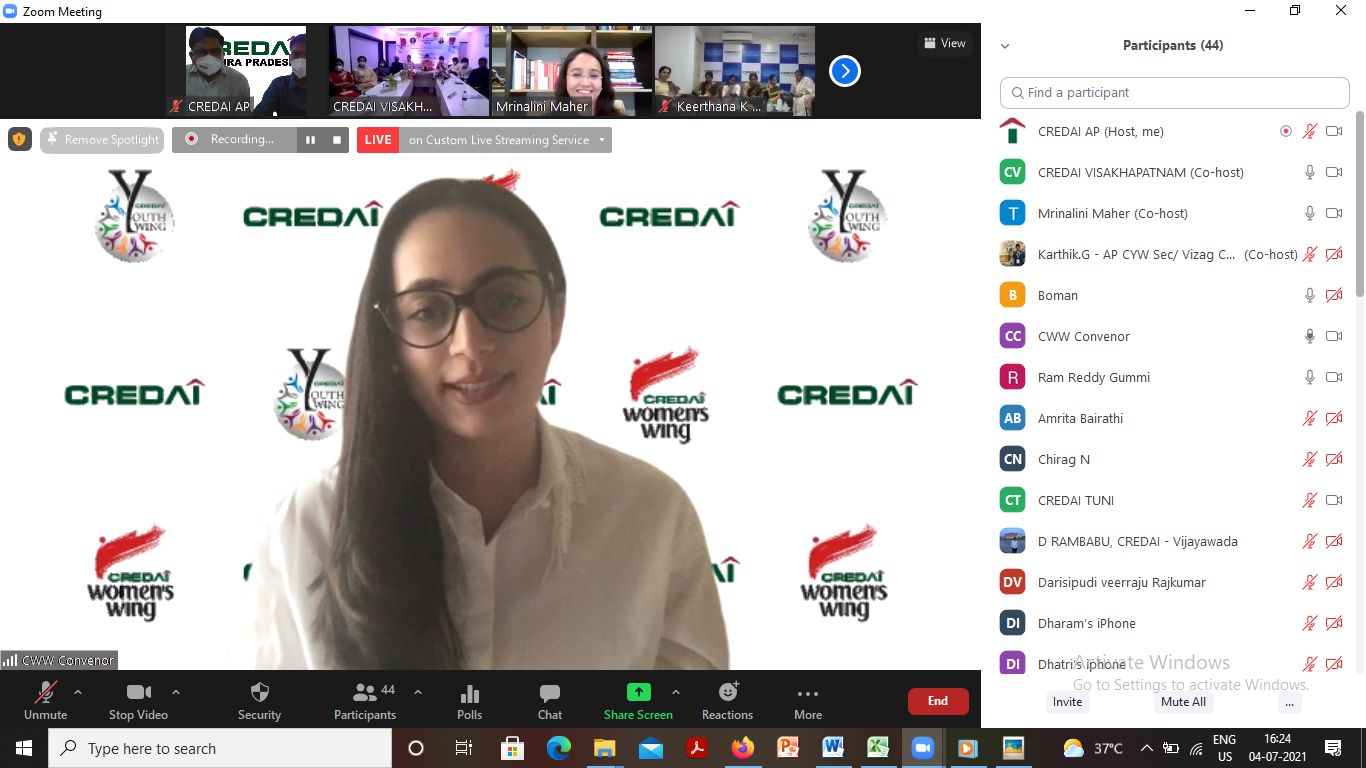Toggle the Participants panel
The image size is (1366, 768).
point(365,700)
